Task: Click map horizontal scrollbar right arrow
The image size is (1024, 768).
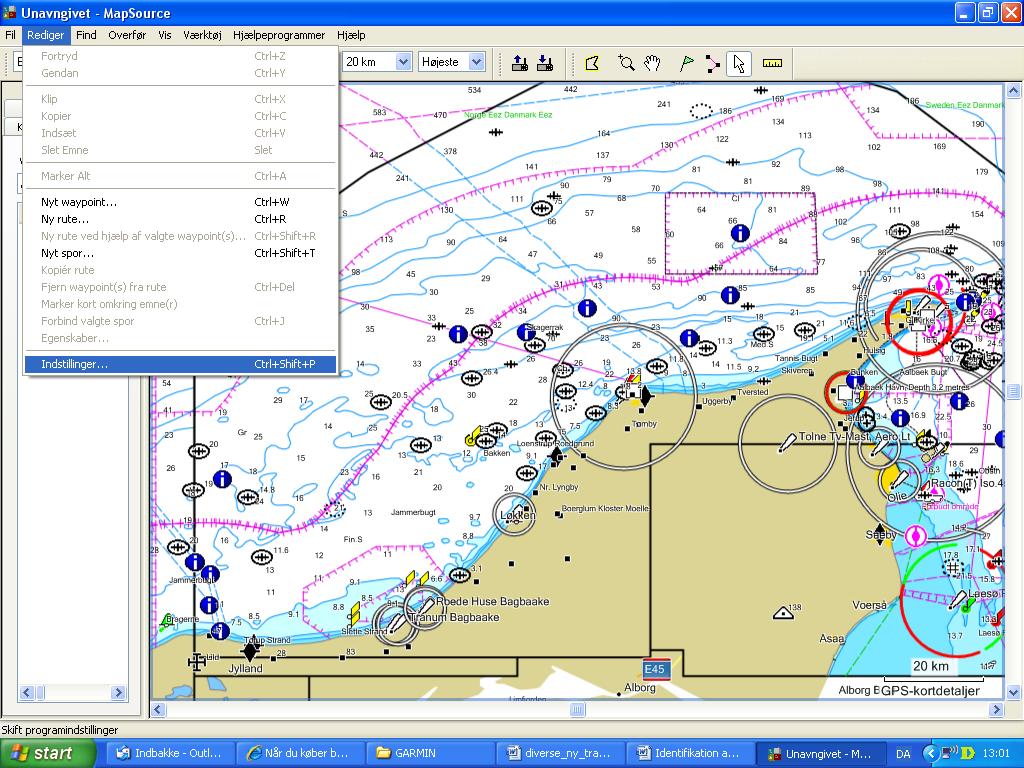Action: [997, 709]
